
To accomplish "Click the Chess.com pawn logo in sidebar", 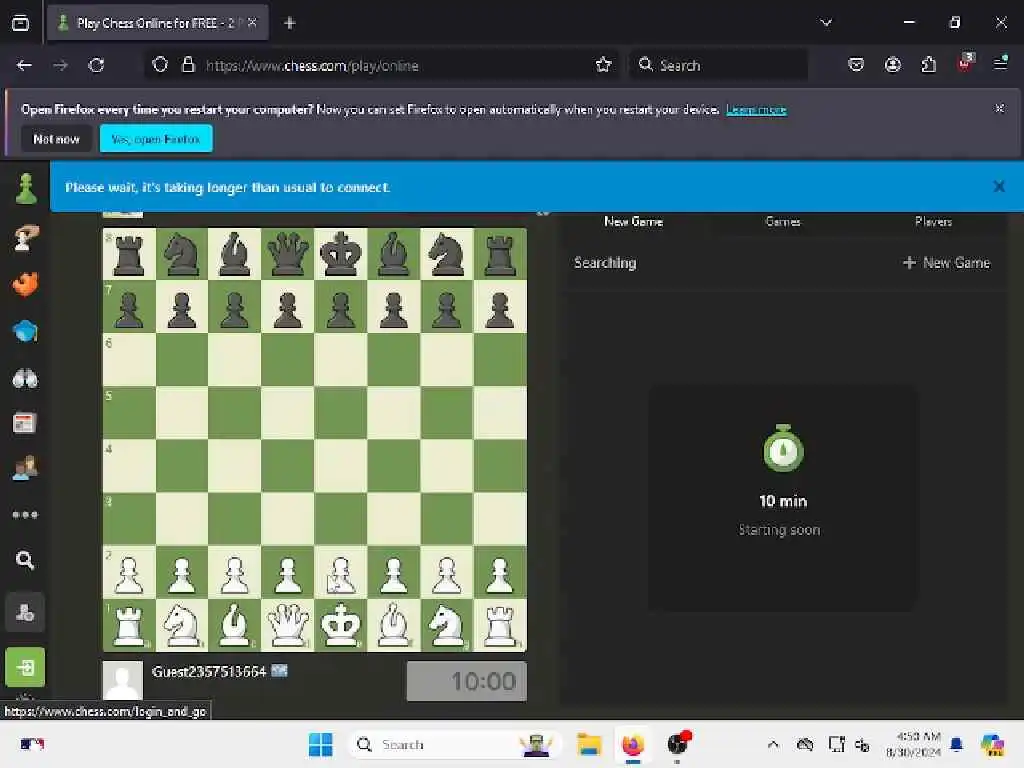I will 25,189.
